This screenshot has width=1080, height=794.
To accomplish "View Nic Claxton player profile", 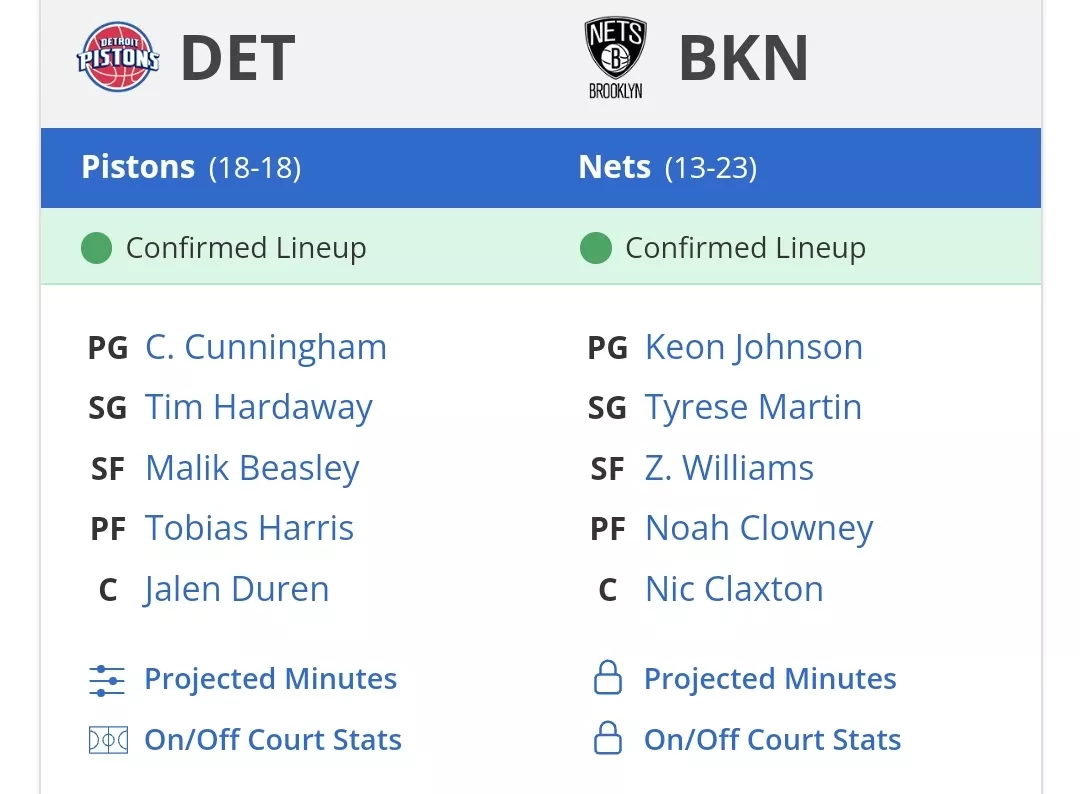I will pyautogui.click(x=734, y=589).
